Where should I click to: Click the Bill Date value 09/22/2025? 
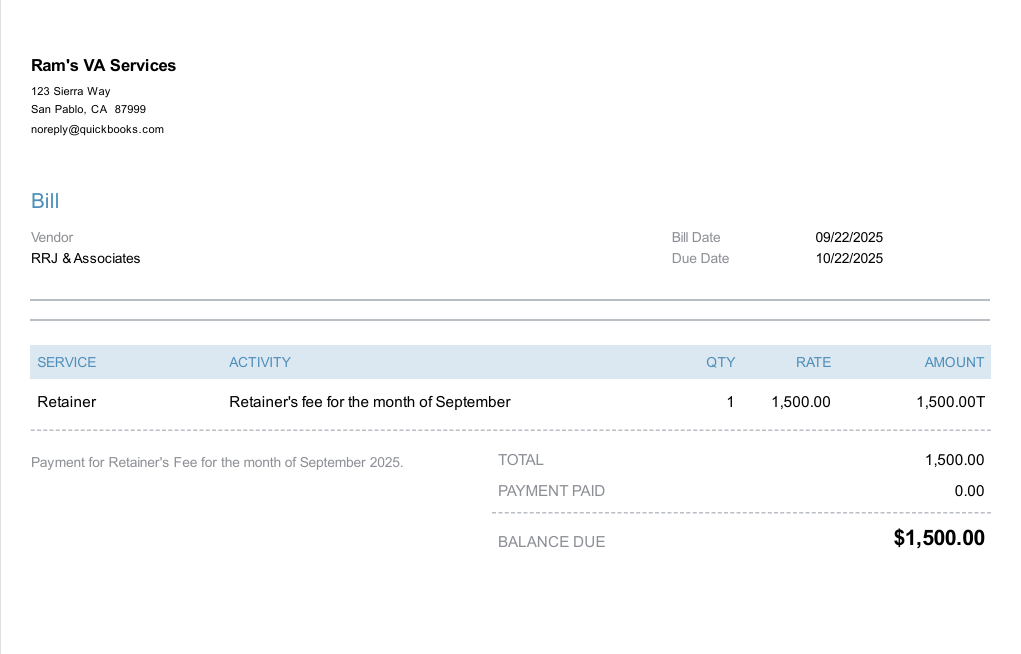click(849, 237)
